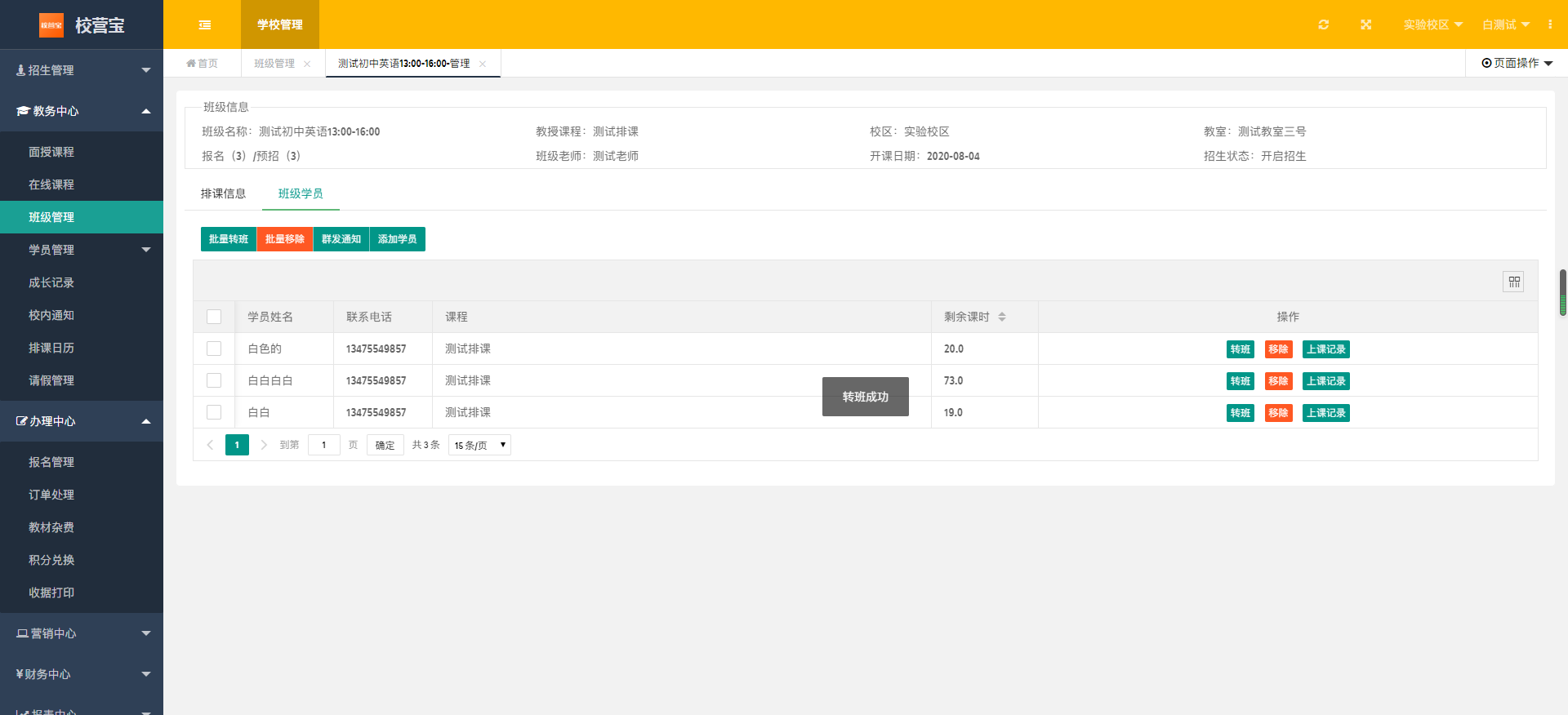This screenshot has width=1568, height=715.
Task: Open 面授课程 in sidebar
Action: [x=82, y=152]
